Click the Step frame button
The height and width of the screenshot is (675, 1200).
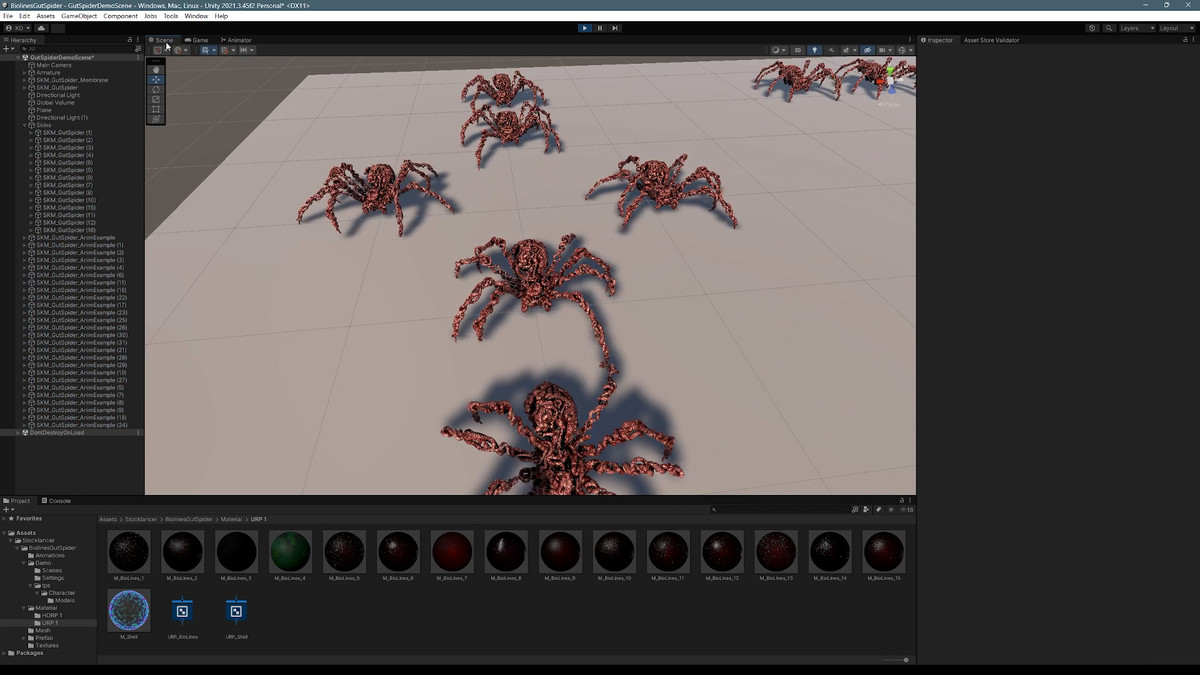click(615, 28)
